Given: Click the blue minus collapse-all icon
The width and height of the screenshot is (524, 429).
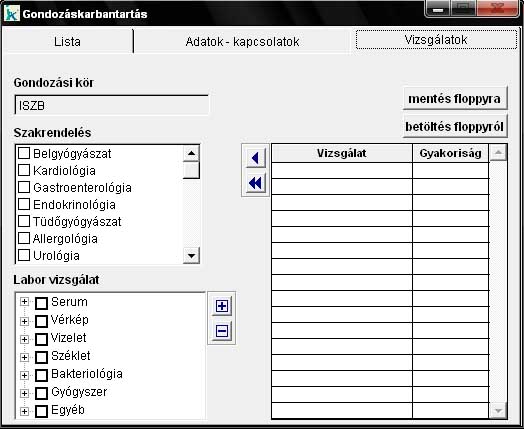Looking at the screenshot, I should (222, 331).
